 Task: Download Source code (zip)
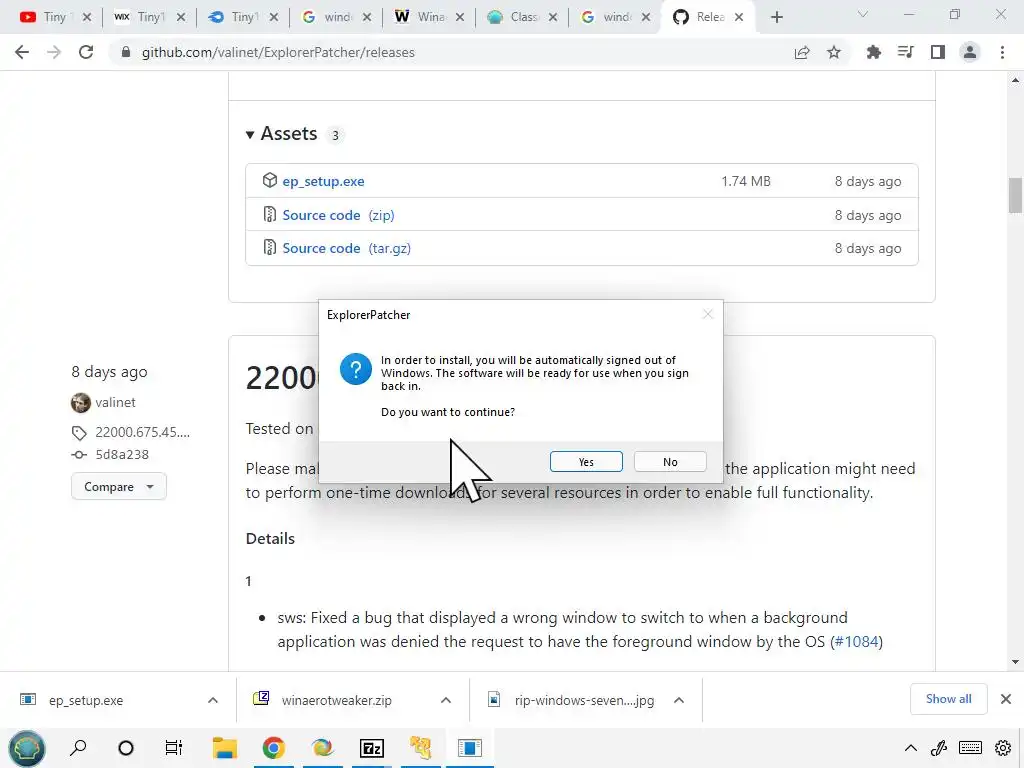tap(338, 215)
